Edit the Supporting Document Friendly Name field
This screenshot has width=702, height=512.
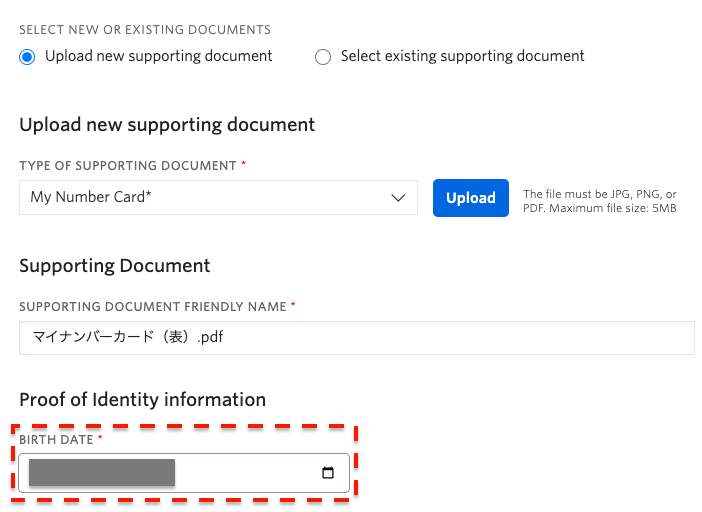tap(357, 337)
